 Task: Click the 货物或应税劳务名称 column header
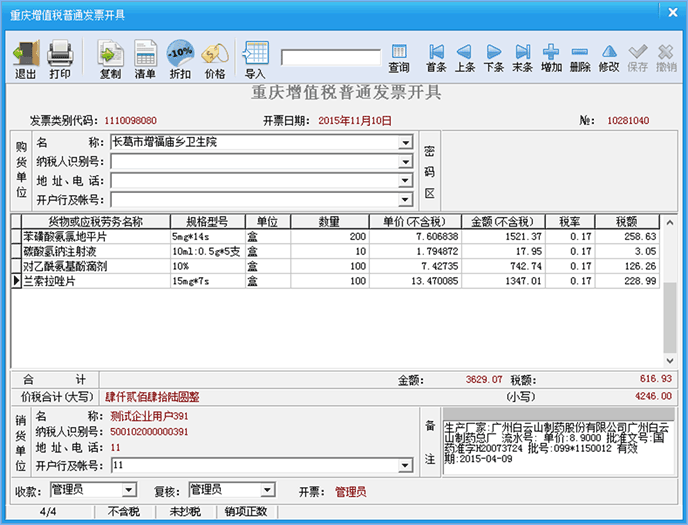click(x=96, y=221)
